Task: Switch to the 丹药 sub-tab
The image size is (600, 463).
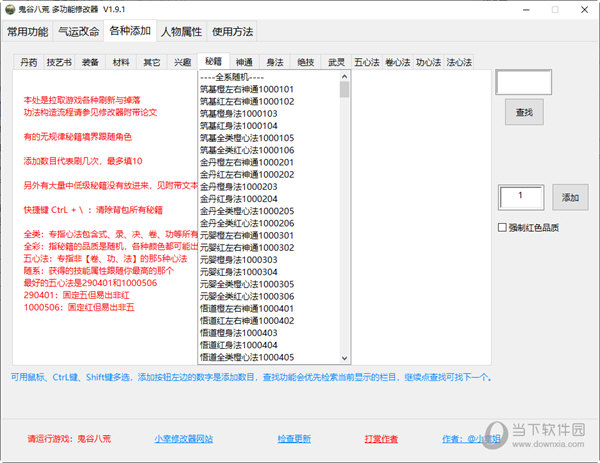Action: (x=30, y=62)
